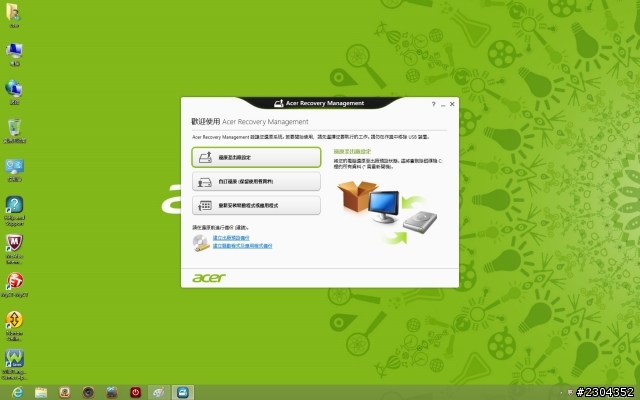This screenshot has height=400, width=640.
Task: Select the Computer desktop icon
Action: [x=14, y=54]
